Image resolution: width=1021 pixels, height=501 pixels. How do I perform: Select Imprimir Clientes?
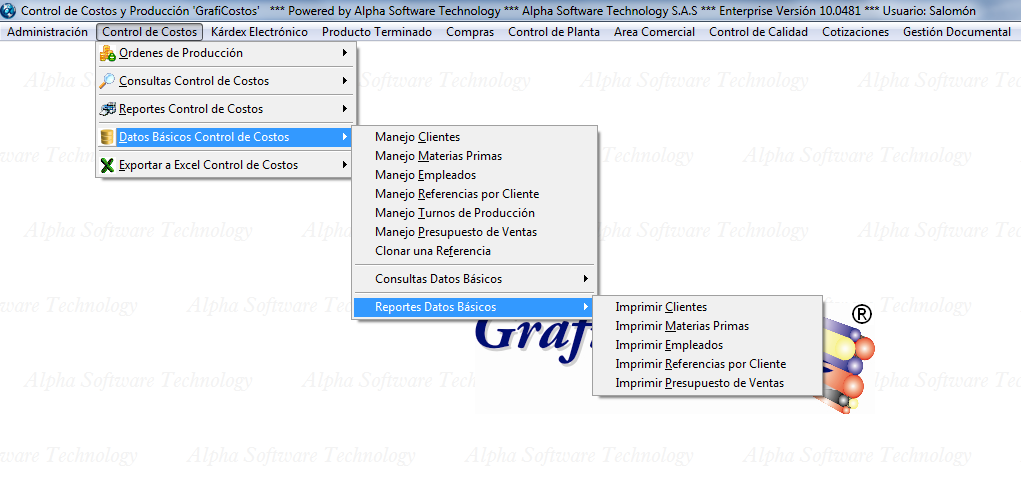(661, 307)
